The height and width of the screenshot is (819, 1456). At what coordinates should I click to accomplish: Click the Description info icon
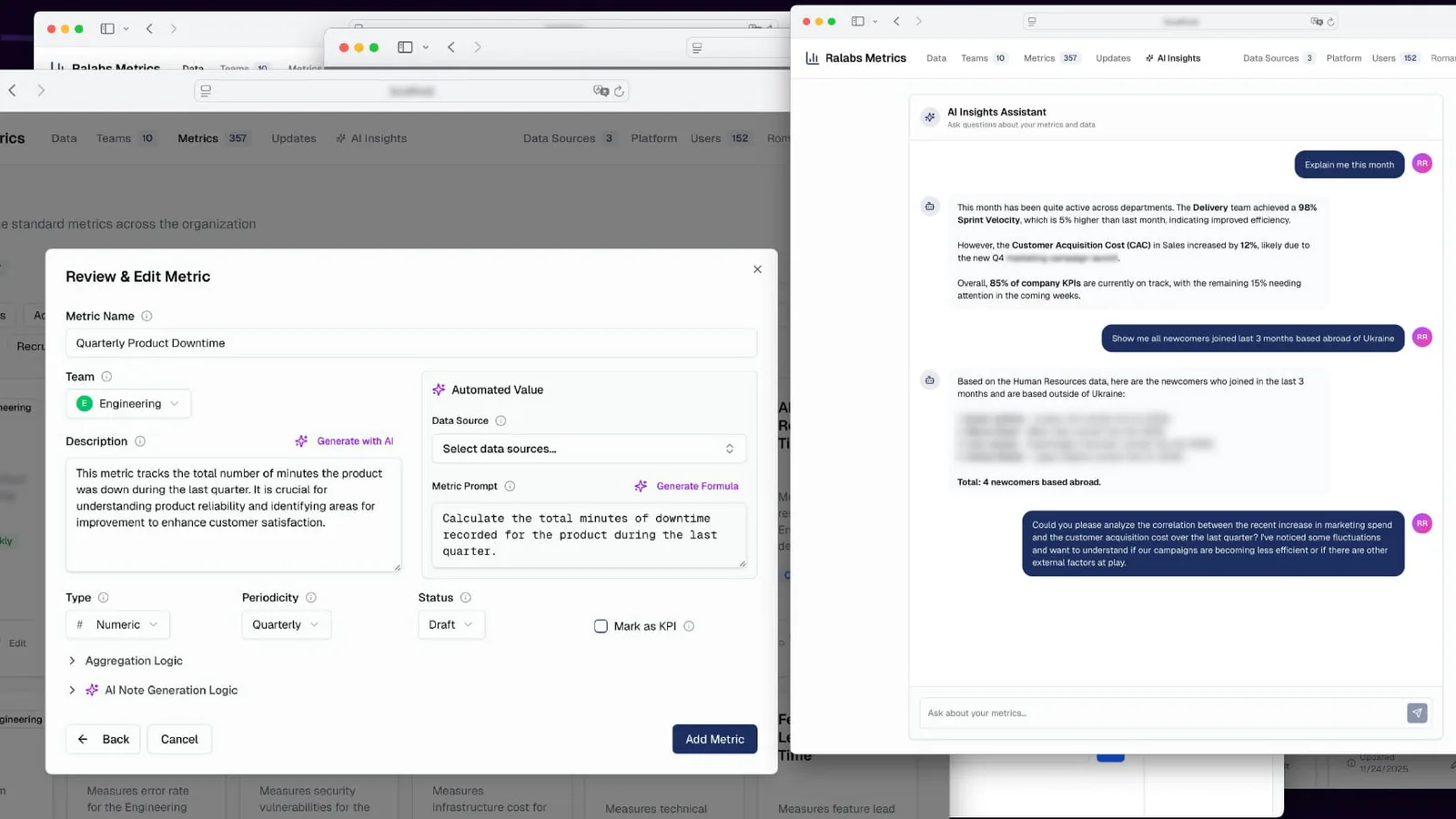point(140,441)
